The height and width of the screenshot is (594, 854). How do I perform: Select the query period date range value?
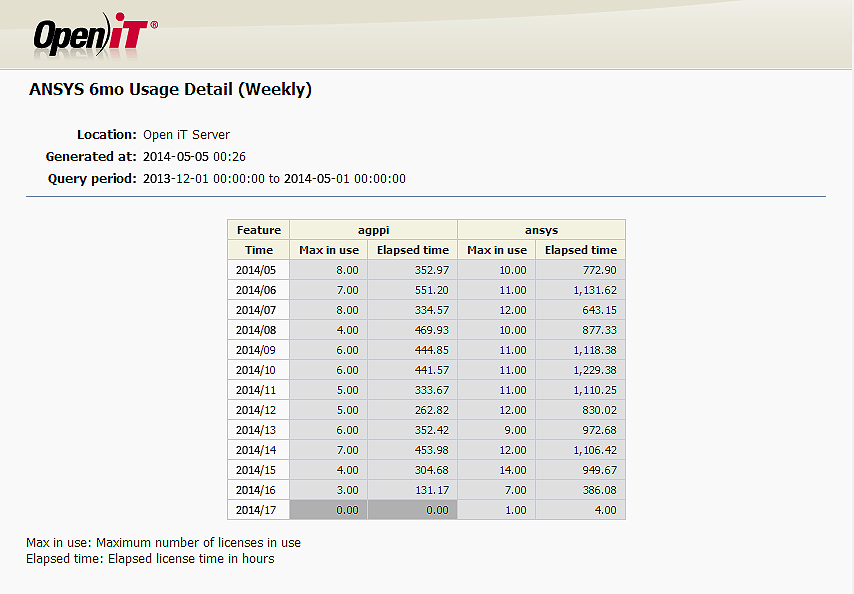pos(274,179)
